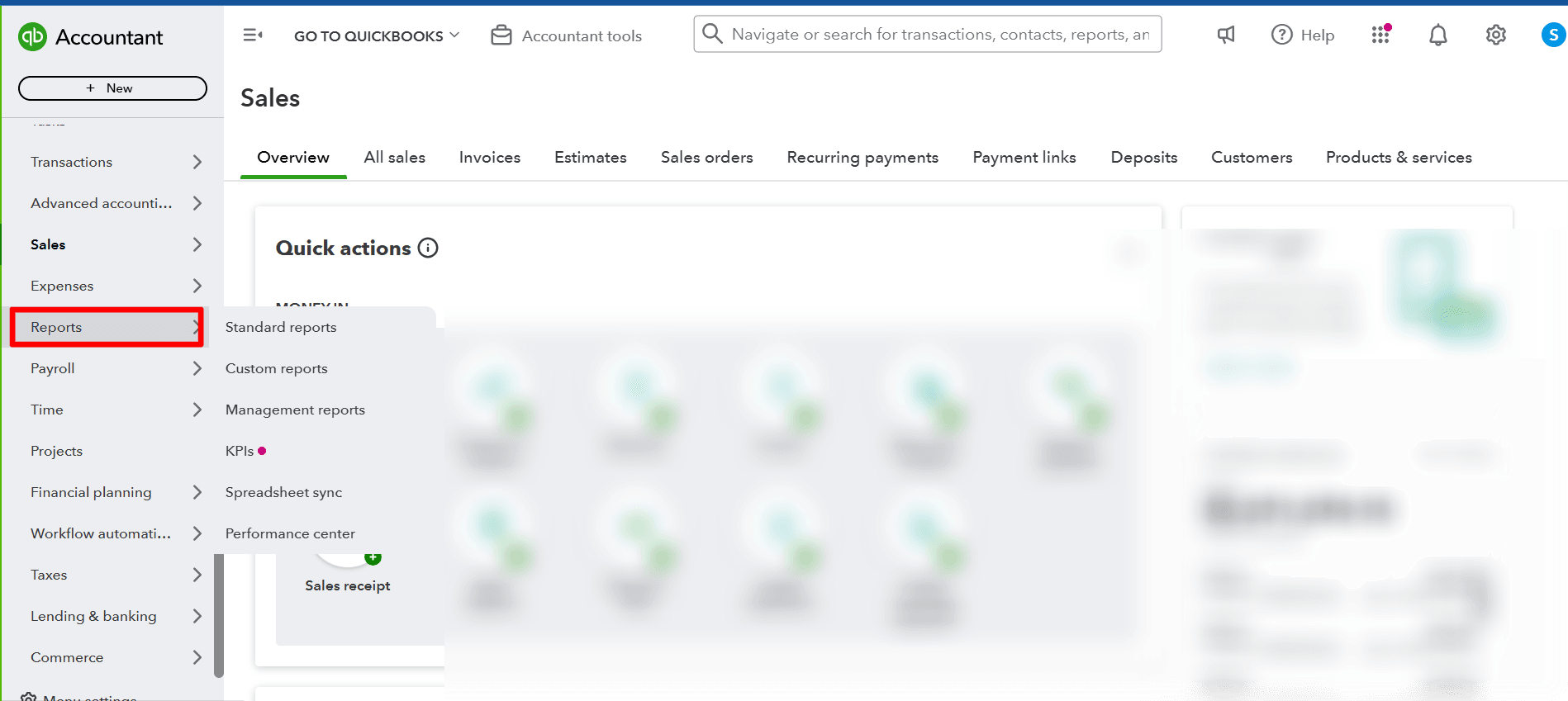The image size is (1568, 701).
Task: Click the Help text link
Action: (1318, 36)
